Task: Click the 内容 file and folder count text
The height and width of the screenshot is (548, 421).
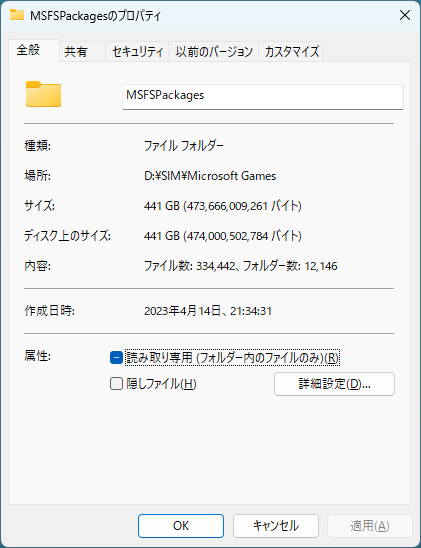Action: [x=240, y=266]
